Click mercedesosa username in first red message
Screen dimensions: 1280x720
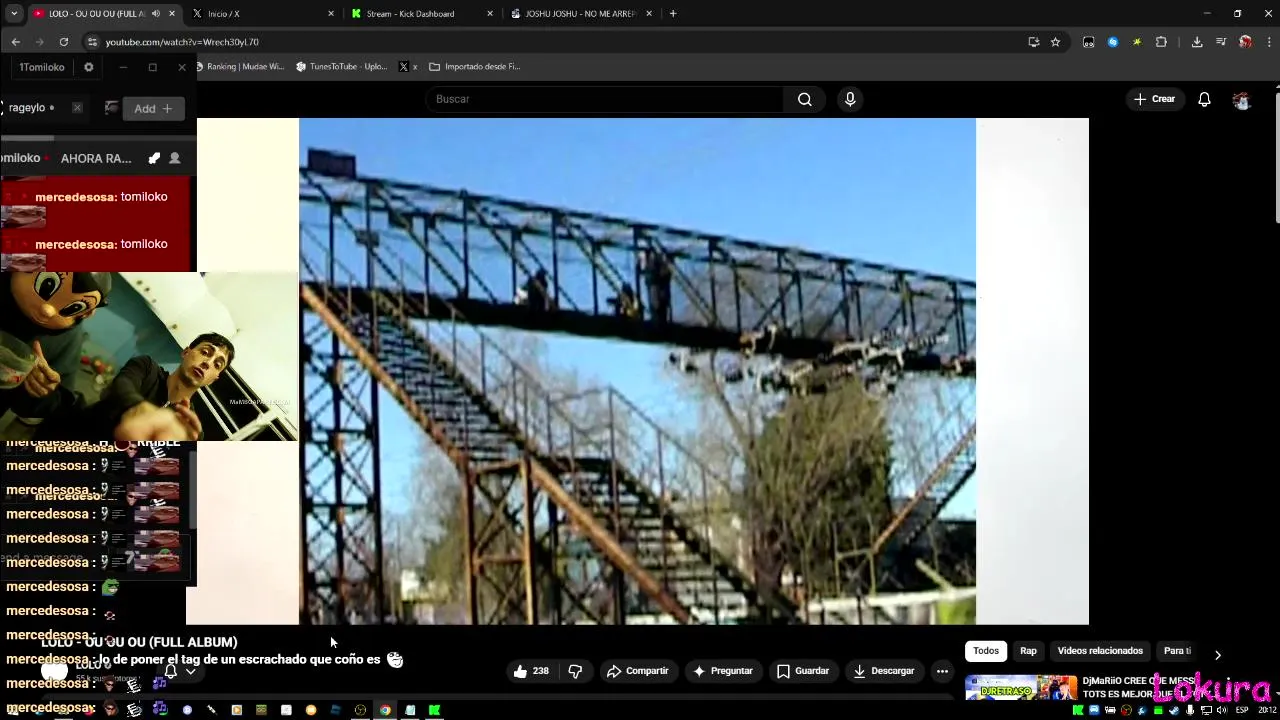pyautogui.click(x=76, y=197)
